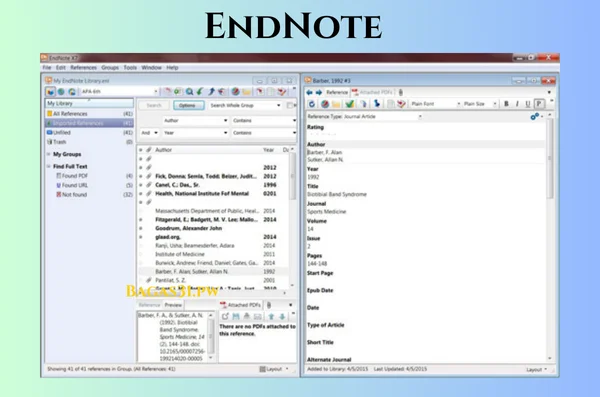Click the green Import arrow icon
The width and height of the screenshot is (600, 397).
point(200,91)
